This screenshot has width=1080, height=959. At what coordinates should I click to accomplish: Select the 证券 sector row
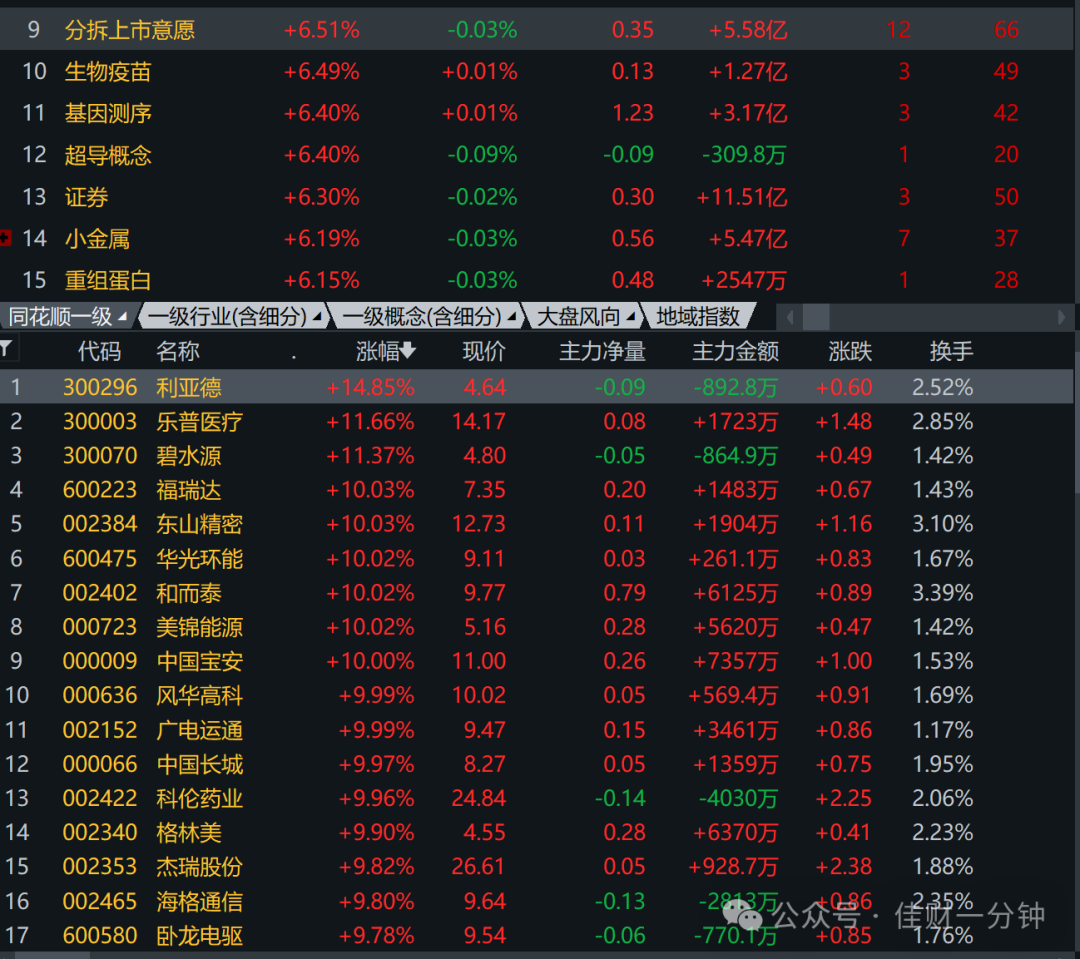[x=537, y=197]
